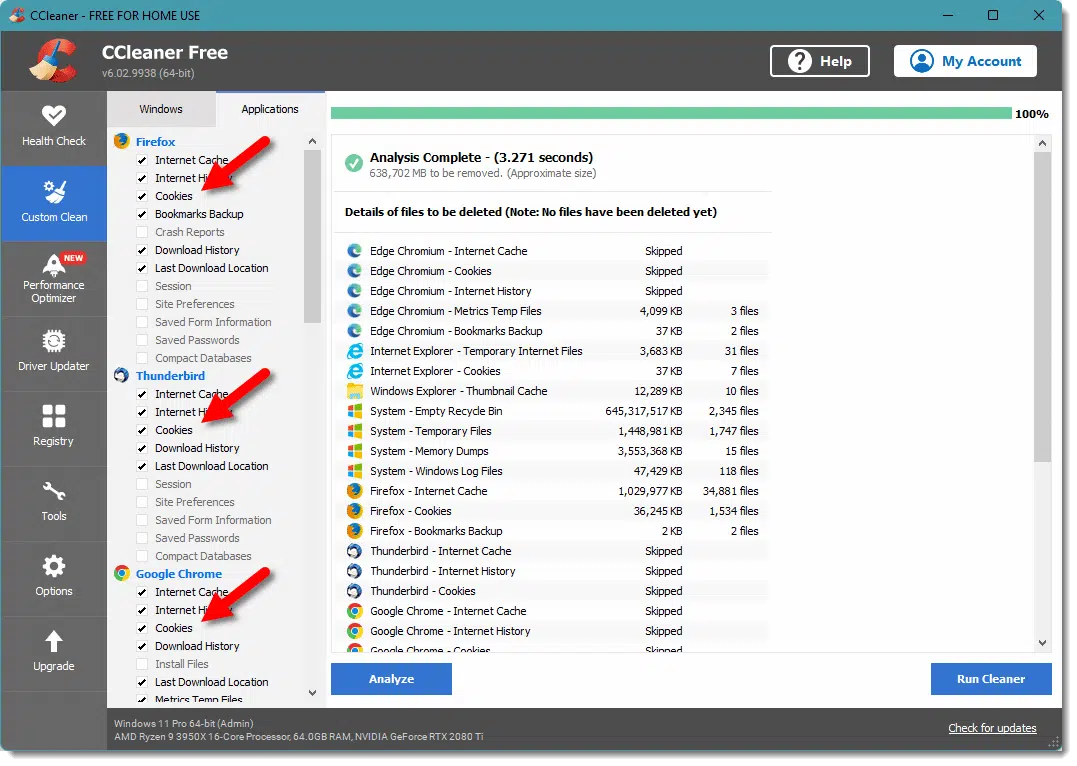Select the Edge Chromium - Cookies row

coord(555,271)
